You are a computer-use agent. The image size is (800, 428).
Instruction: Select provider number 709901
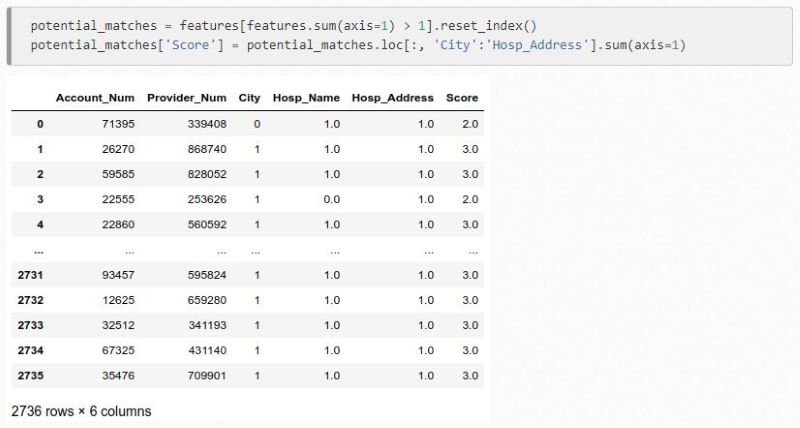[207, 375]
